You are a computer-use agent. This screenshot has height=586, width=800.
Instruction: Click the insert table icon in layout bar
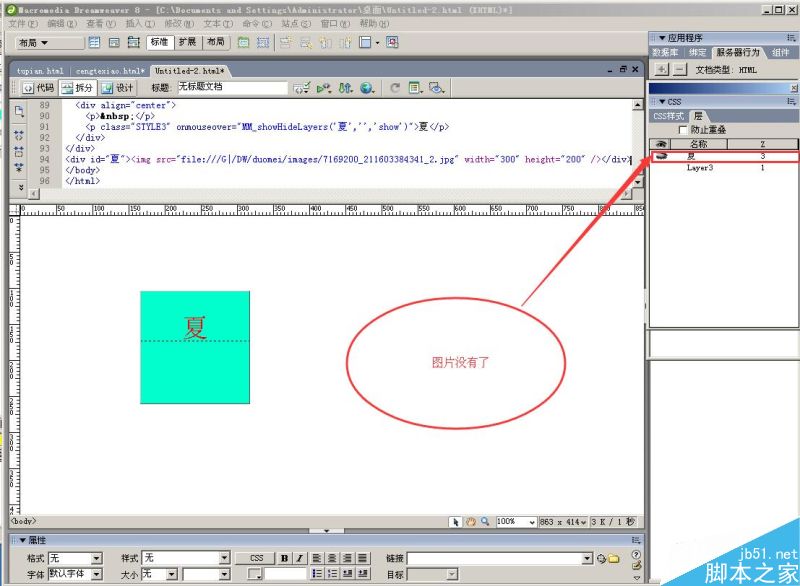point(94,42)
